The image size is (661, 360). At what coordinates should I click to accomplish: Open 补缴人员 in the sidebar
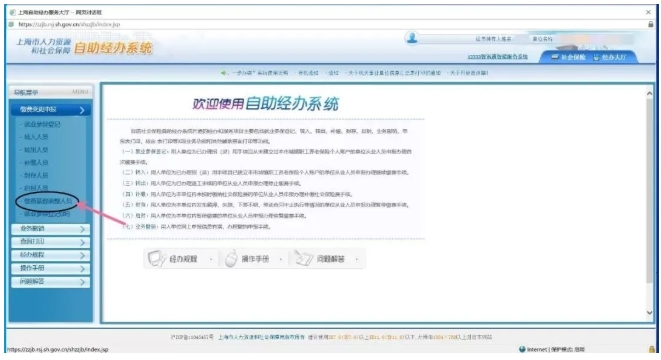[x=36, y=162]
